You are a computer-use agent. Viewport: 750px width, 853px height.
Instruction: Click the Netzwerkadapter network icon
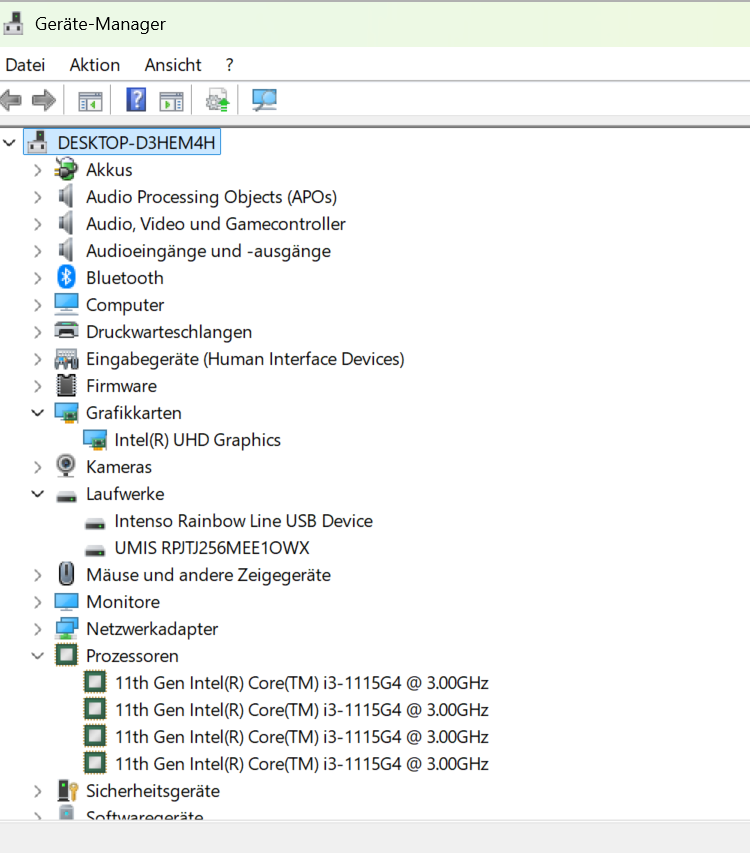[x=66, y=628]
